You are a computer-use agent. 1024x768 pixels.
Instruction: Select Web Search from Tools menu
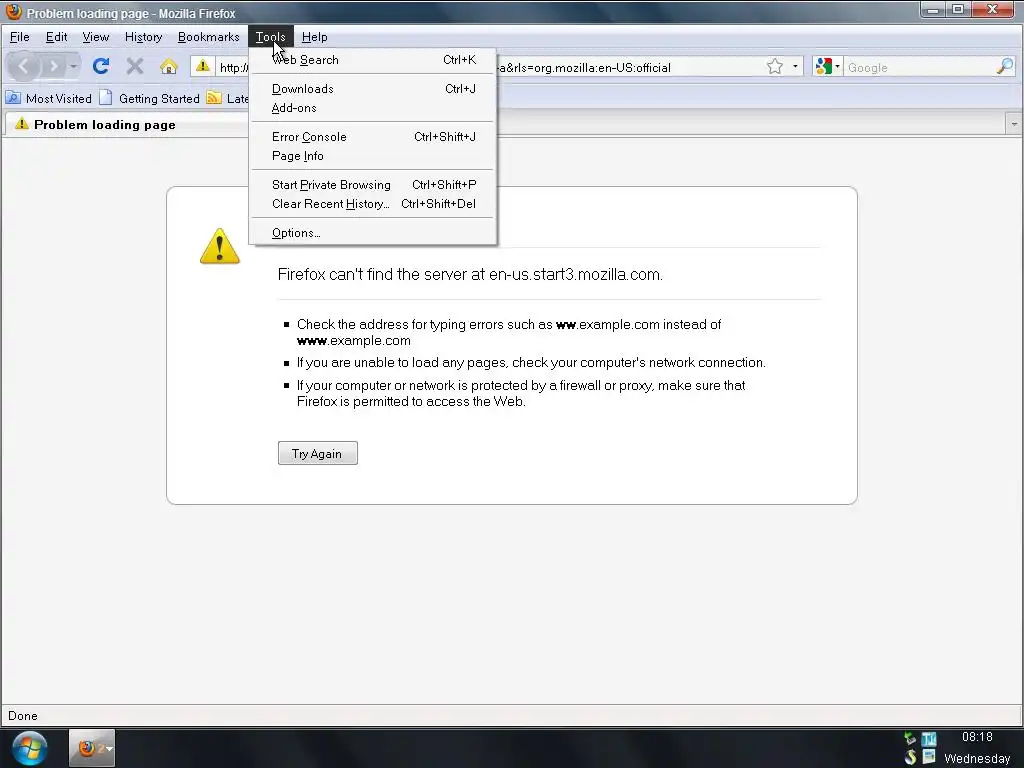pos(373,60)
